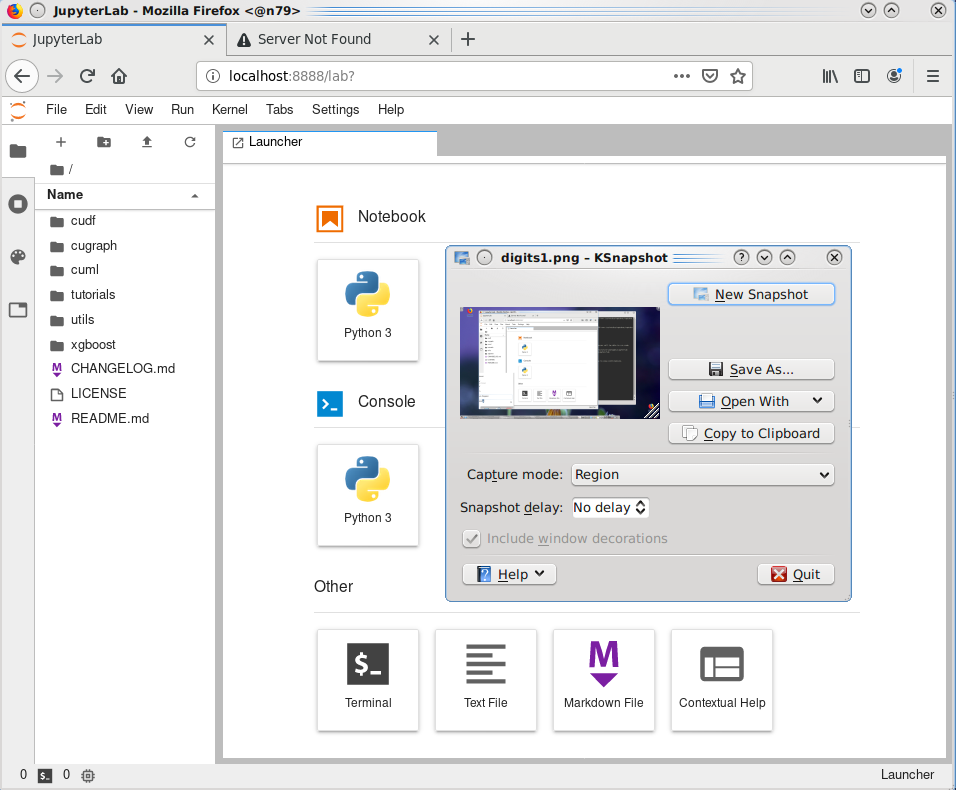Save page to Pocket
Screen dimensions: 956x790
click(x=710, y=76)
